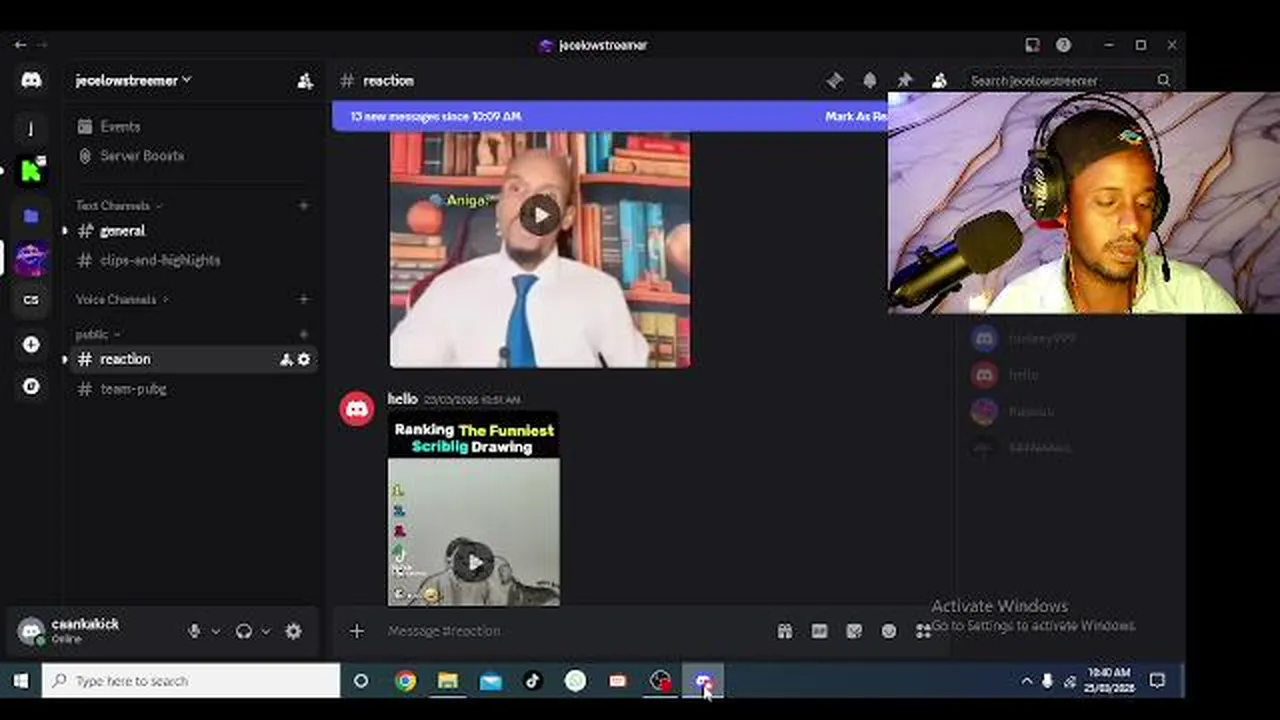Open User Settings gear icon
Viewport: 1280px width, 720px height.
293,631
